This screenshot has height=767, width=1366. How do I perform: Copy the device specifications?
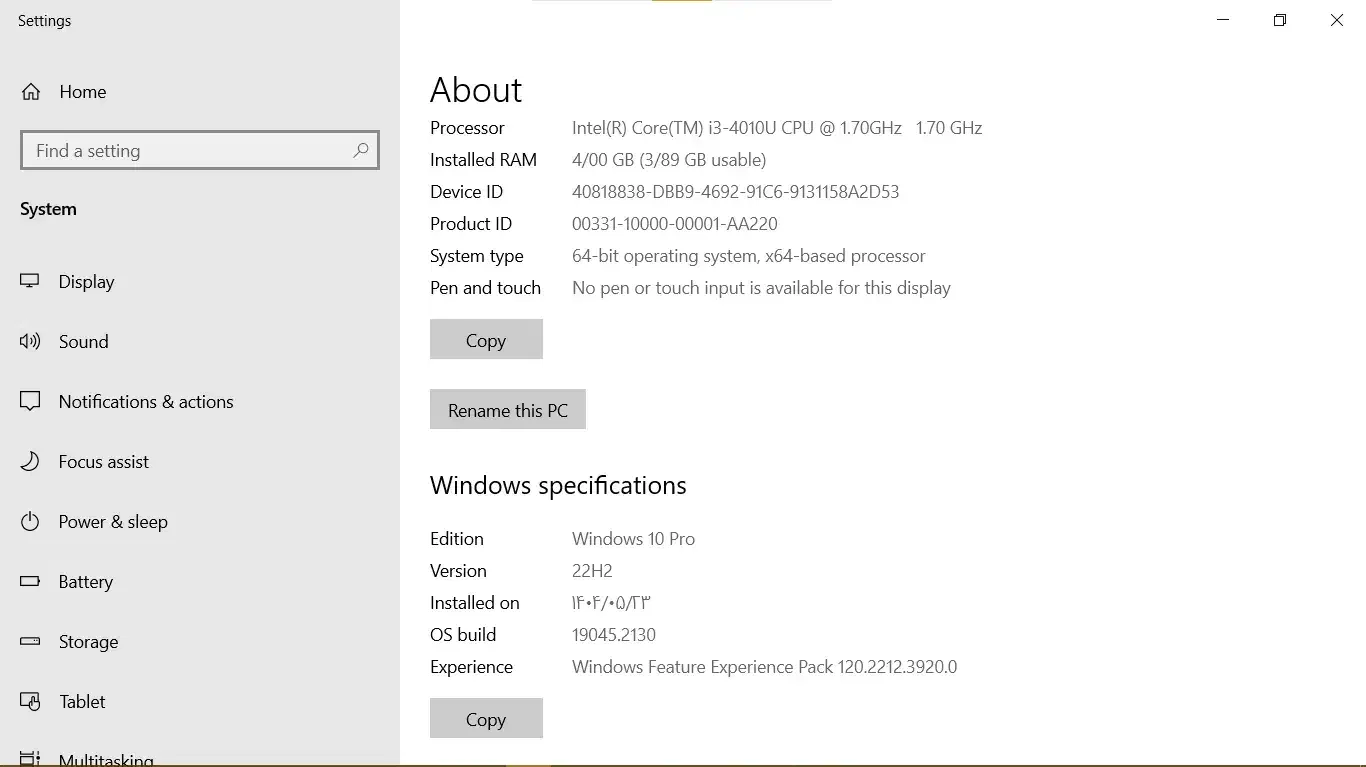pyautogui.click(x=486, y=340)
